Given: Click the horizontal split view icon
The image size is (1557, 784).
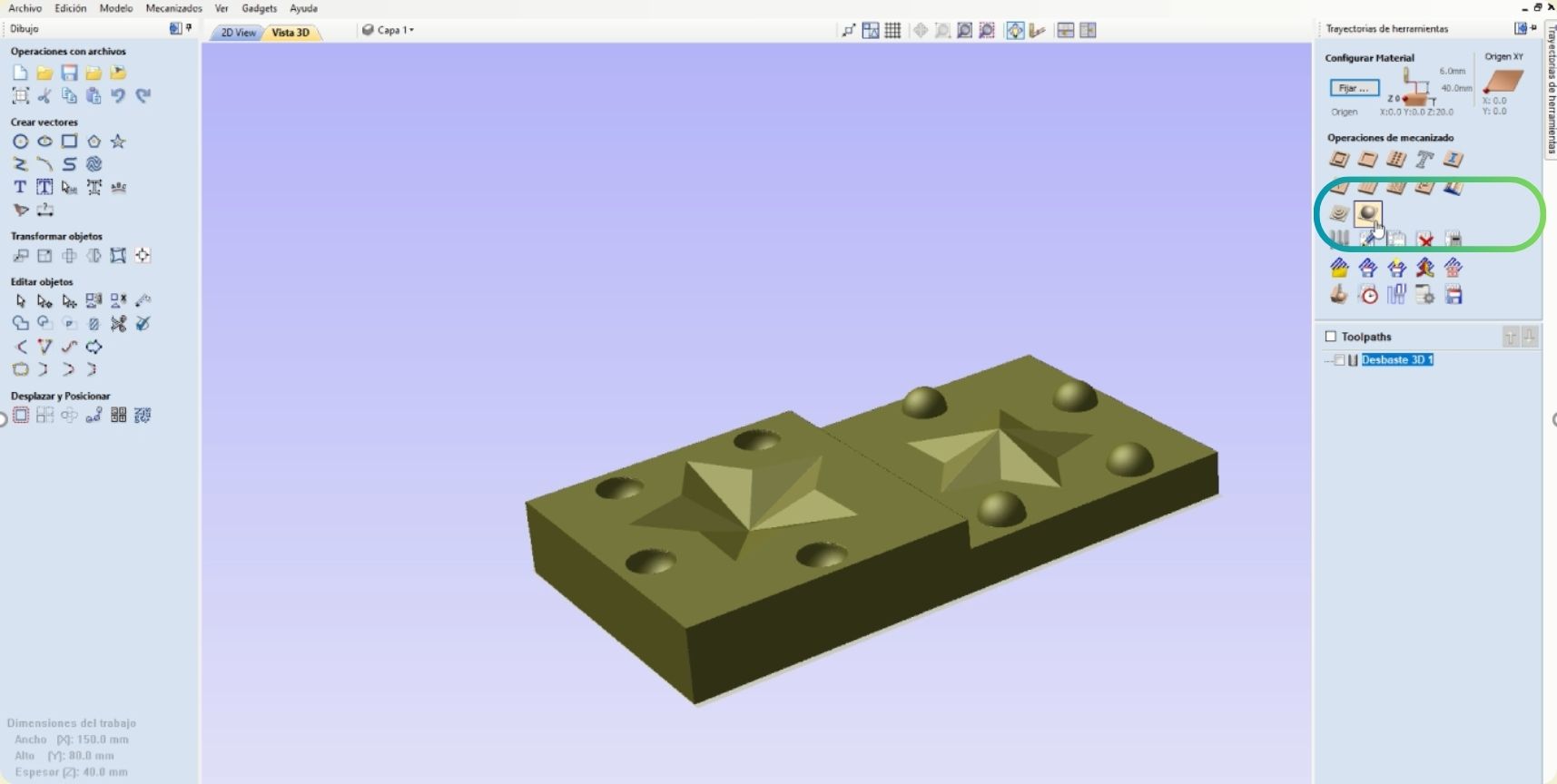Looking at the screenshot, I should (x=1066, y=31).
